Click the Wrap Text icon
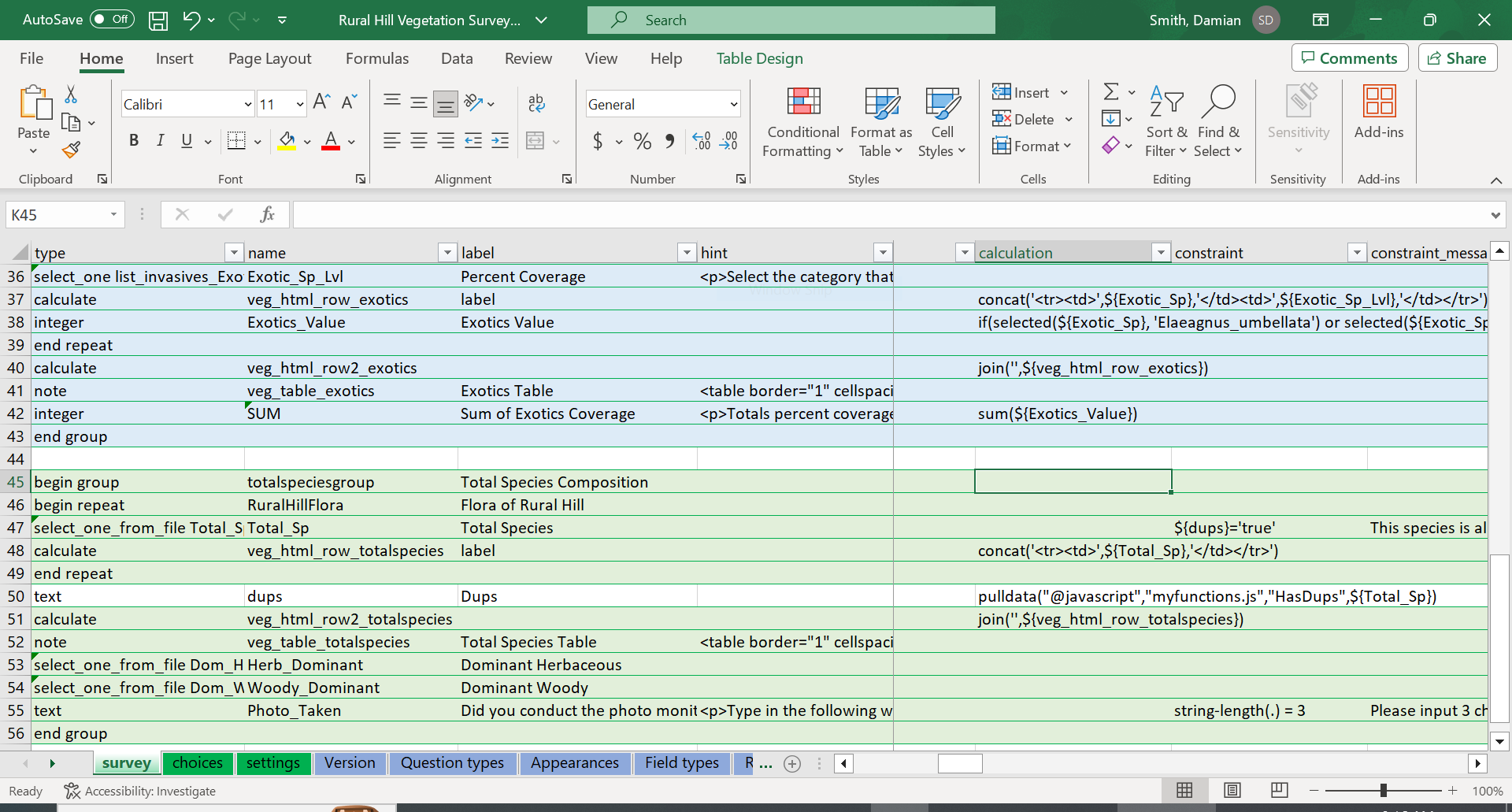Viewport: 1512px width, 812px height. (536, 103)
